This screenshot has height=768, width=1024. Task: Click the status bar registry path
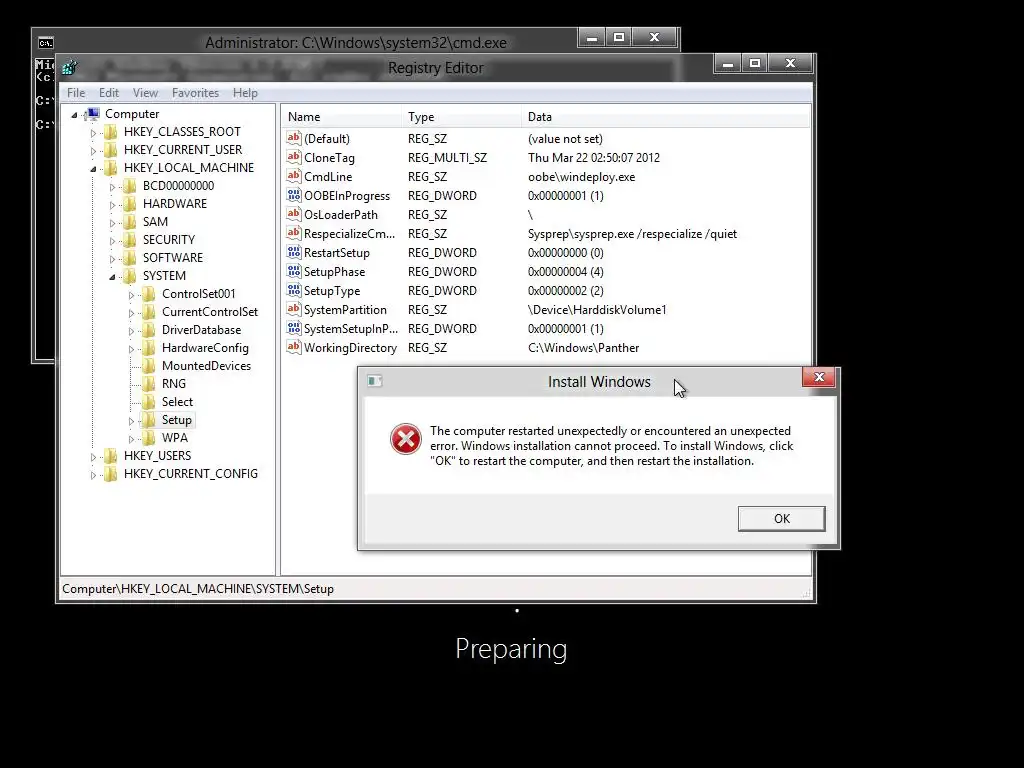tap(198, 589)
